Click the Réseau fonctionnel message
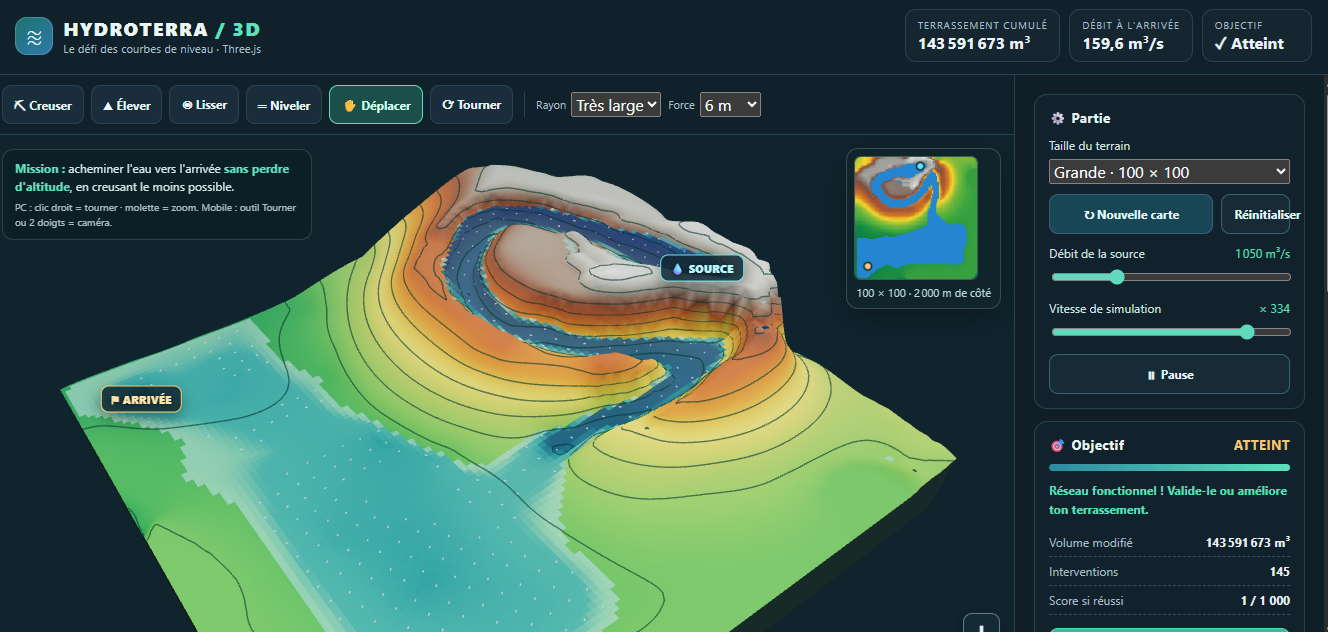Viewport: 1328px width, 632px height. pos(1168,500)
